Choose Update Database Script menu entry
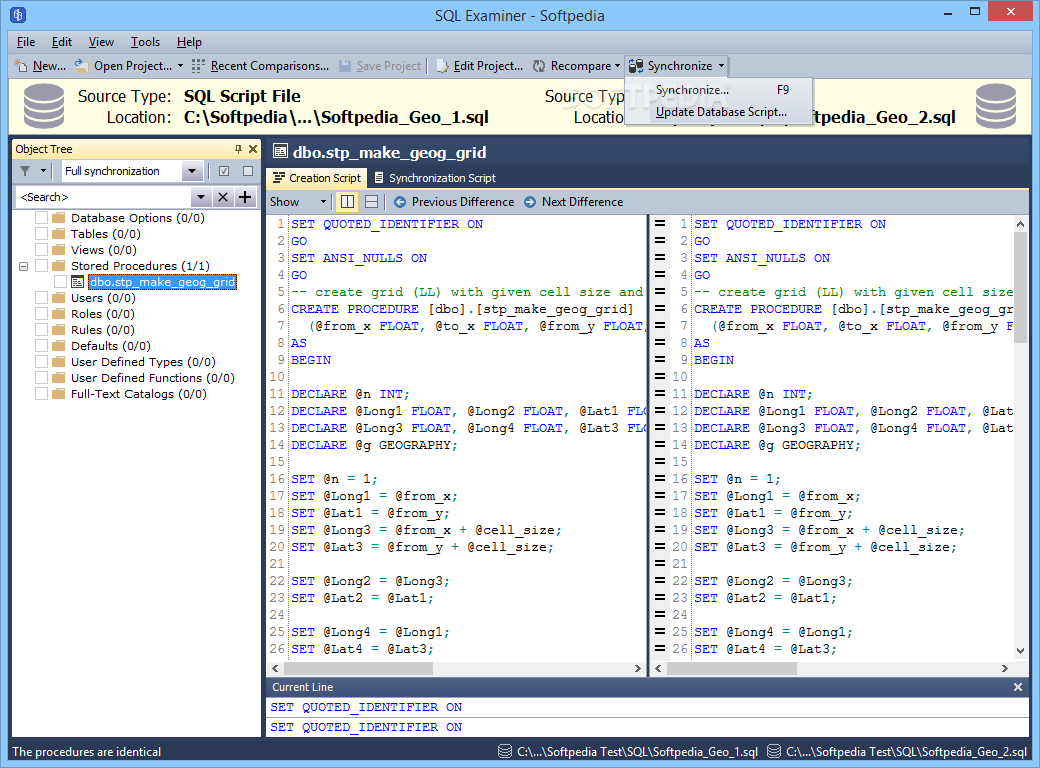Image resolution: width=1040 pixels, height=768 pixels. click(718, 112)
